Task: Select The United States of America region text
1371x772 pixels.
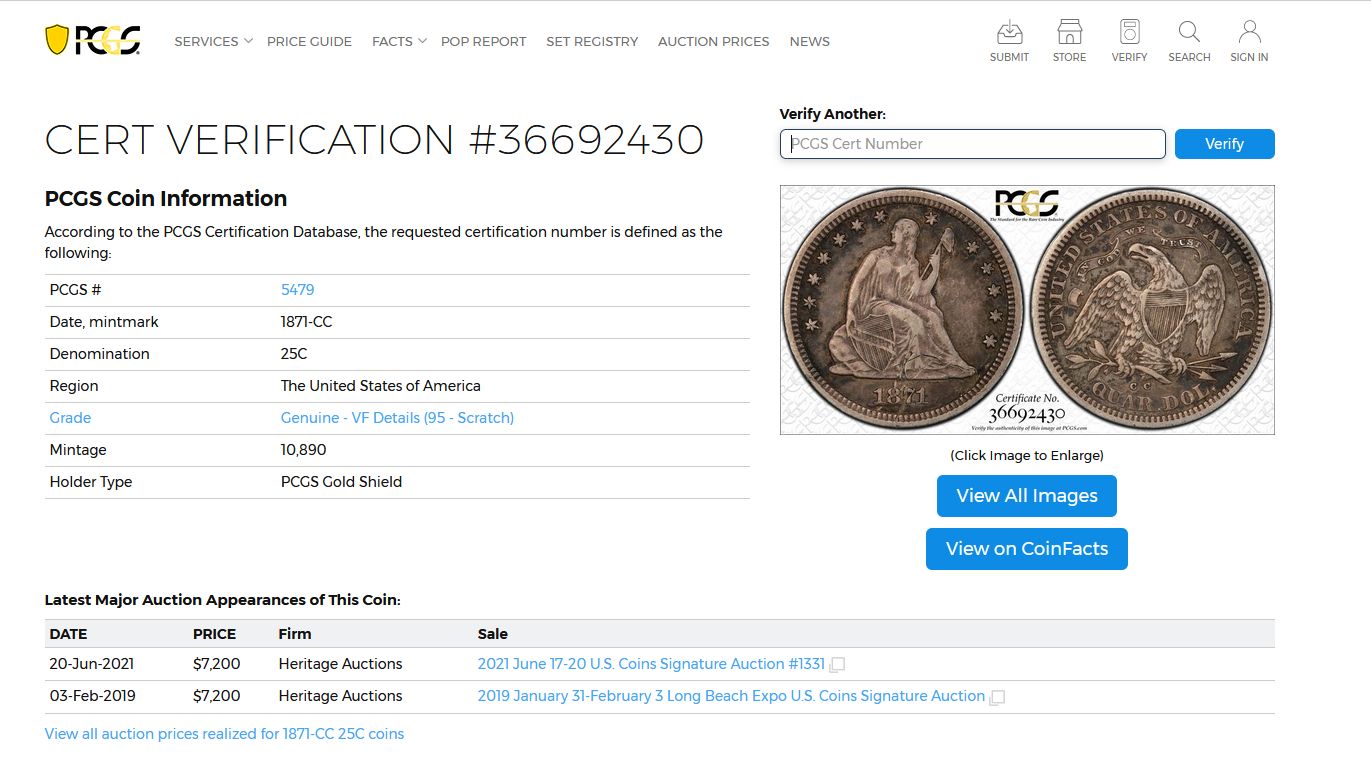Action: coord(380,386)
